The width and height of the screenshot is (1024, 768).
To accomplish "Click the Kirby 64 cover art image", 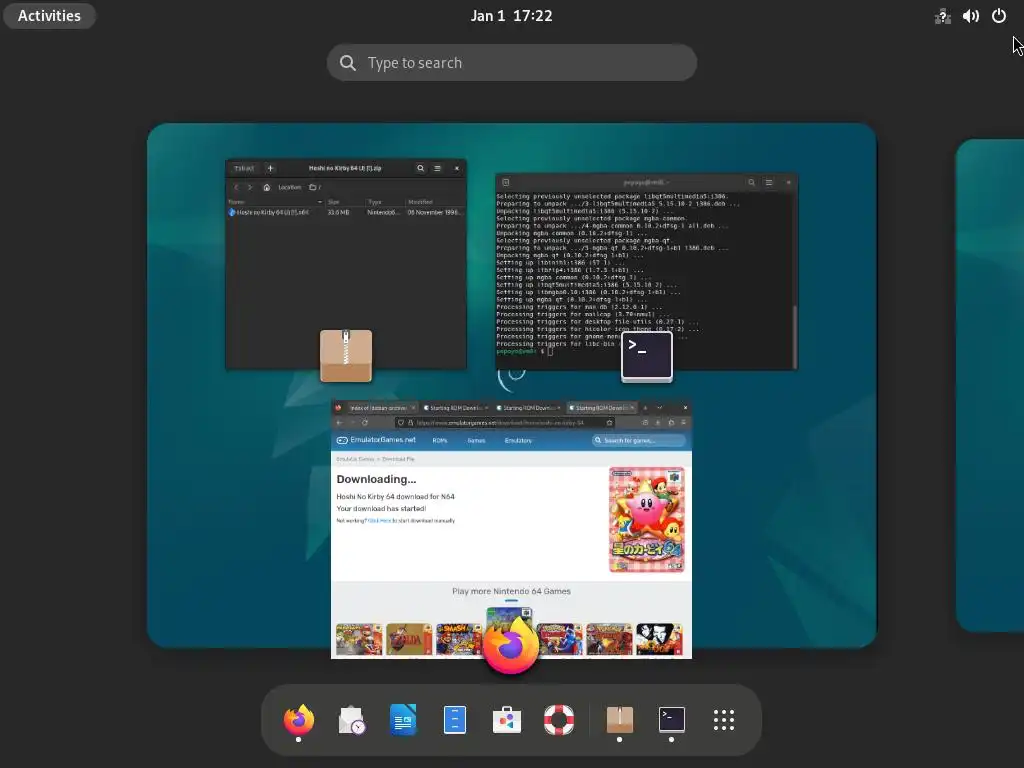I will pos(647,520).
